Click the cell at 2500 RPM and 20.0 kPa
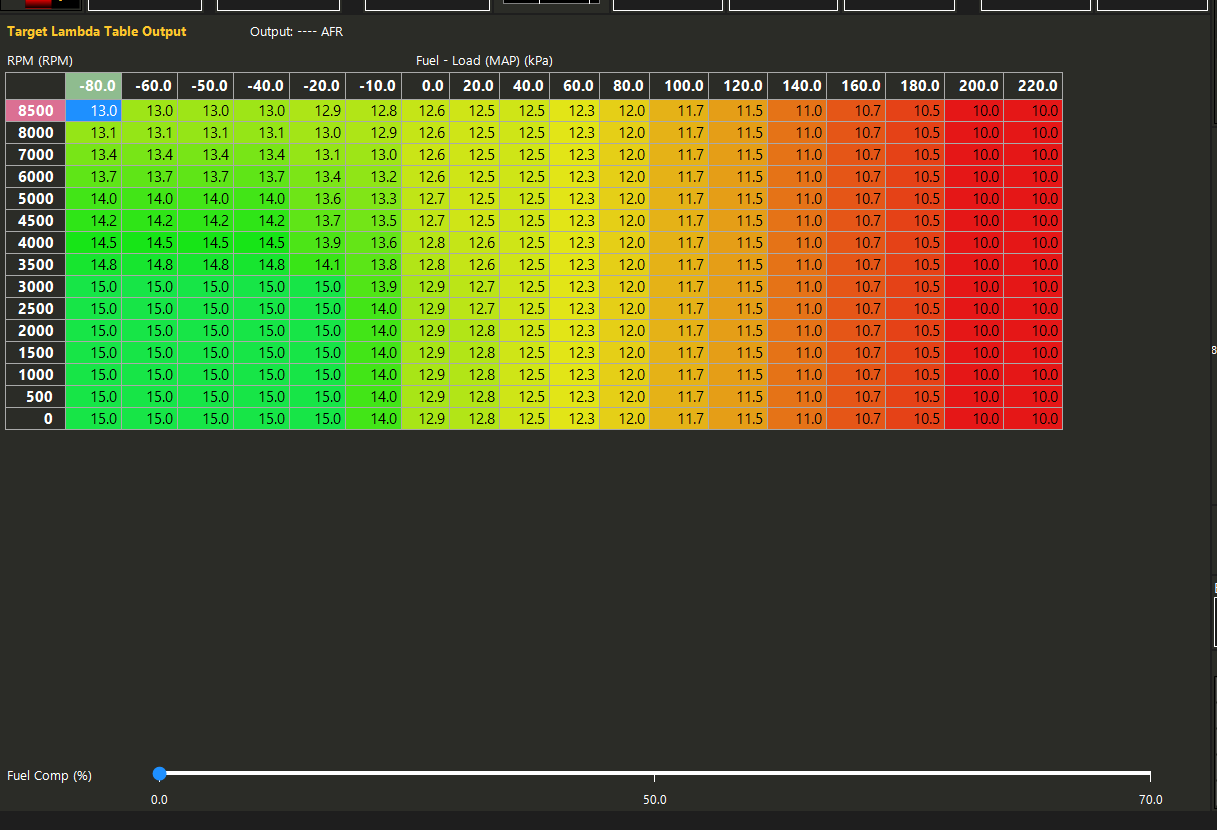1217x830 pixels. coord(475,309)
